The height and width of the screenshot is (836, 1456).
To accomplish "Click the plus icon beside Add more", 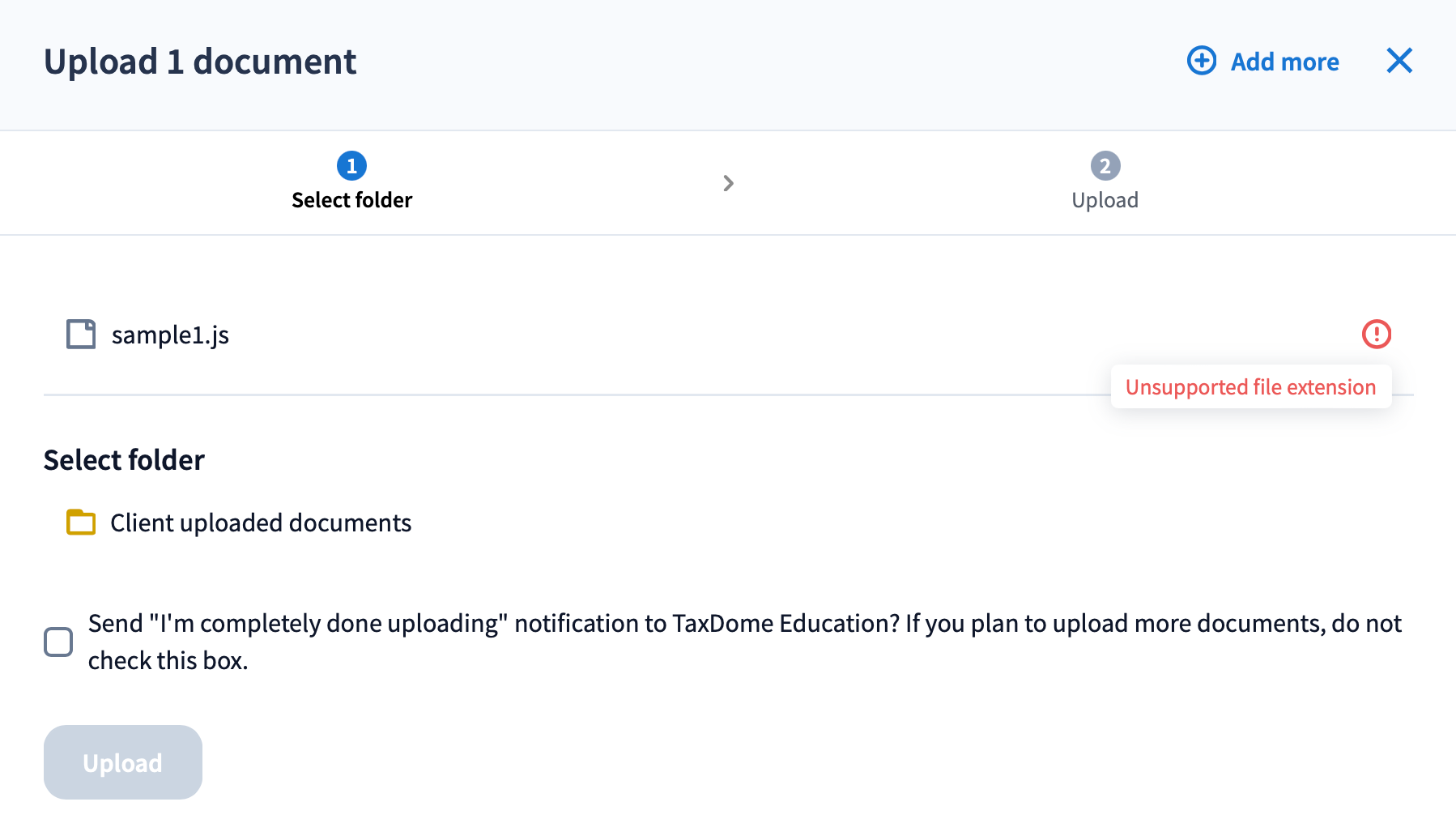I will pyautogui.click(x=1202, y=61).
